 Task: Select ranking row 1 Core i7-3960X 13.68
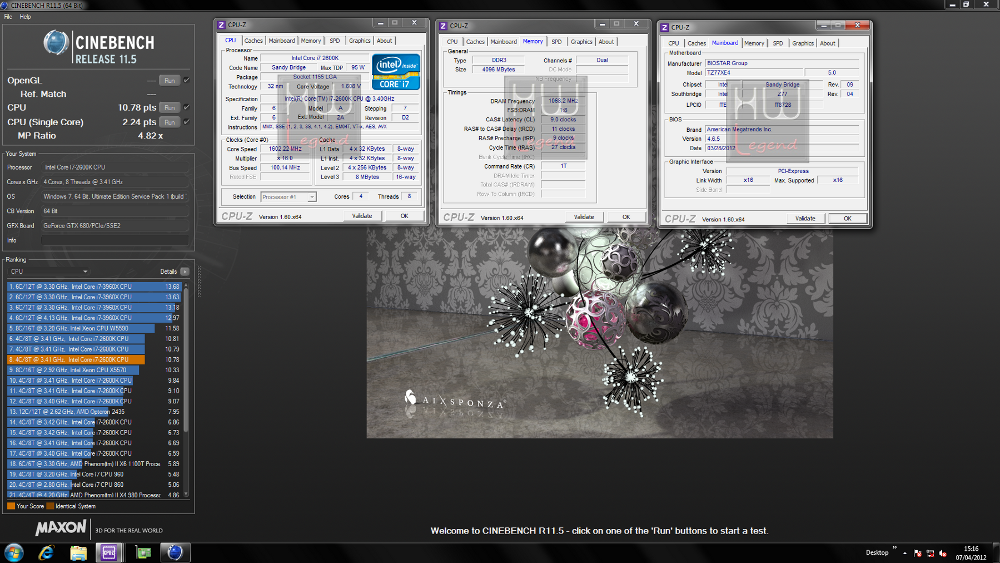pos(94,287)
